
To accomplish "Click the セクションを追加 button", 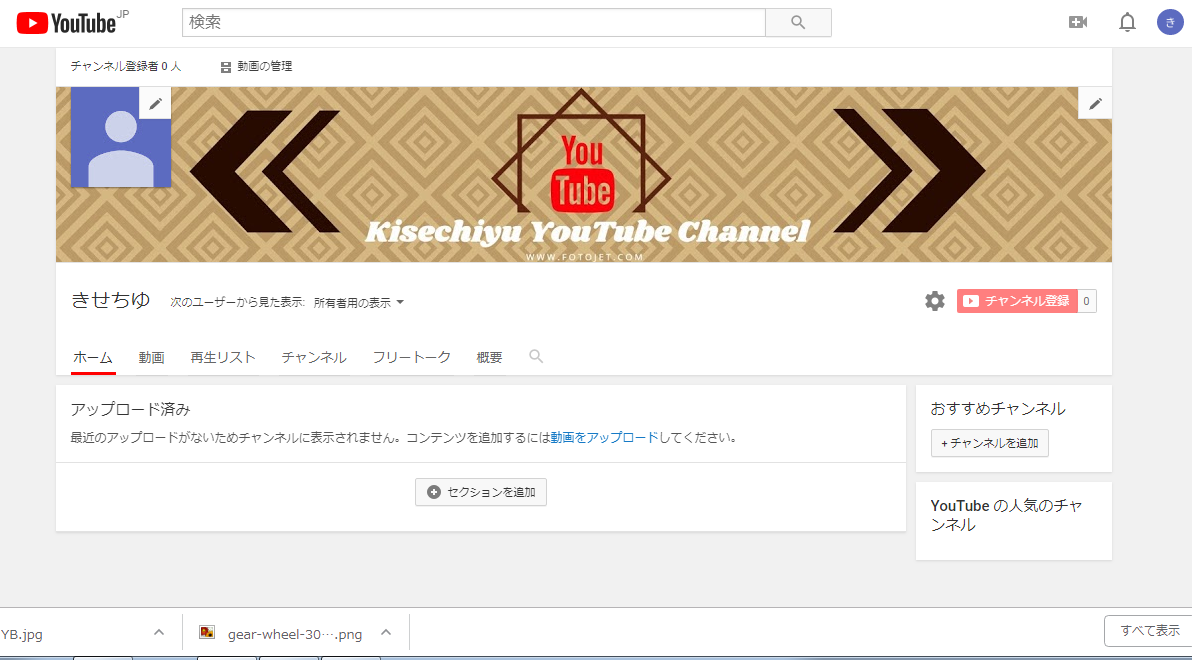I will coord(480,492).
